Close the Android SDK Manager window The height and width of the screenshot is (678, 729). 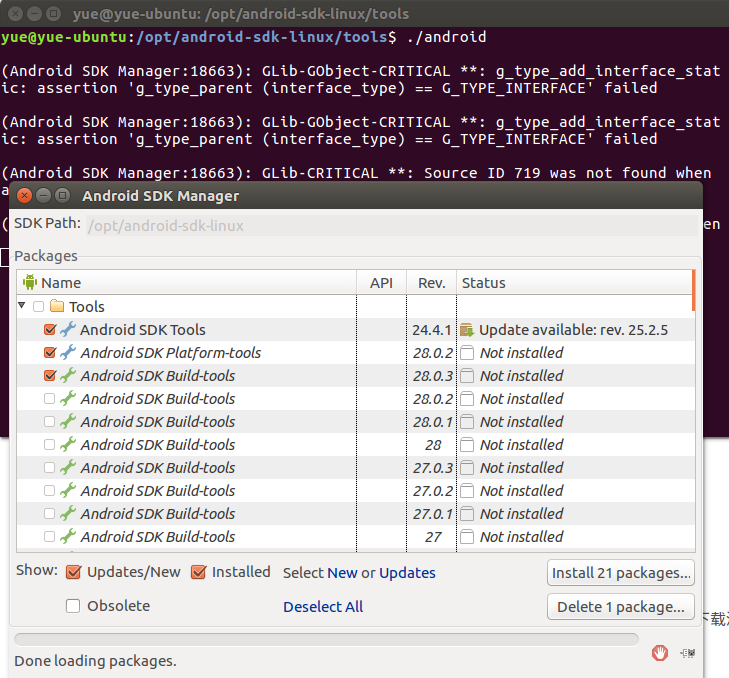click(24, 196)
